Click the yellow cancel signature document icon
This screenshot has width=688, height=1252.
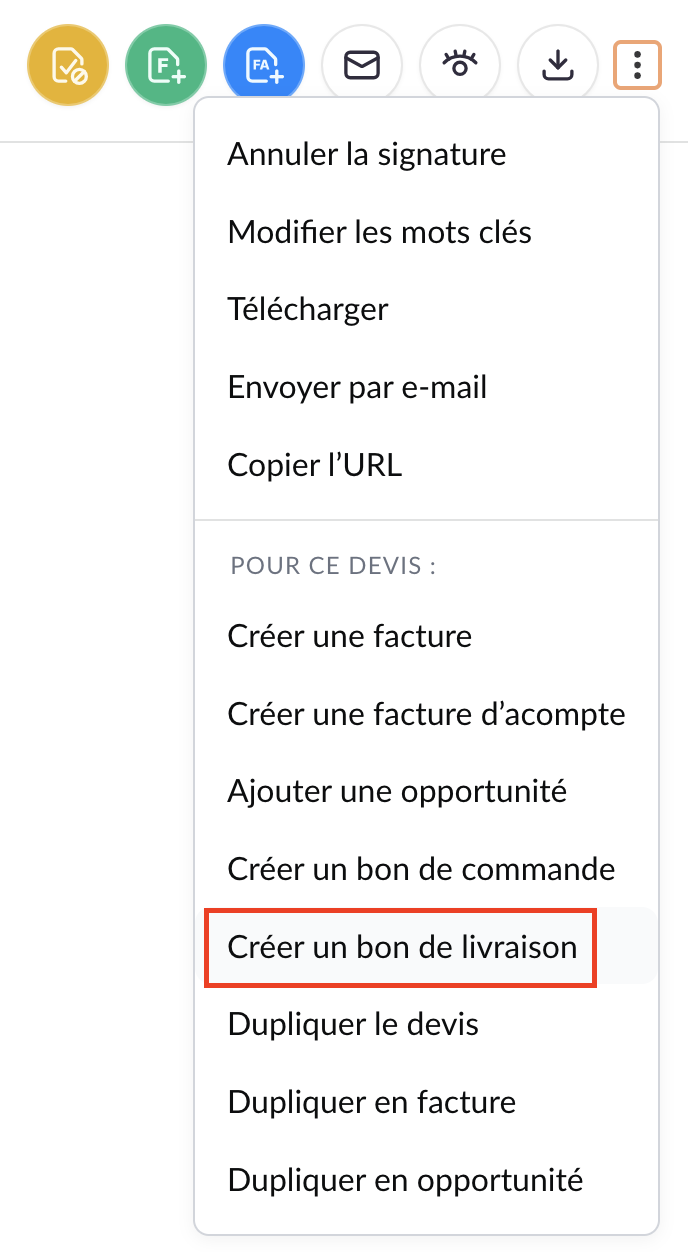pos(68,66)
